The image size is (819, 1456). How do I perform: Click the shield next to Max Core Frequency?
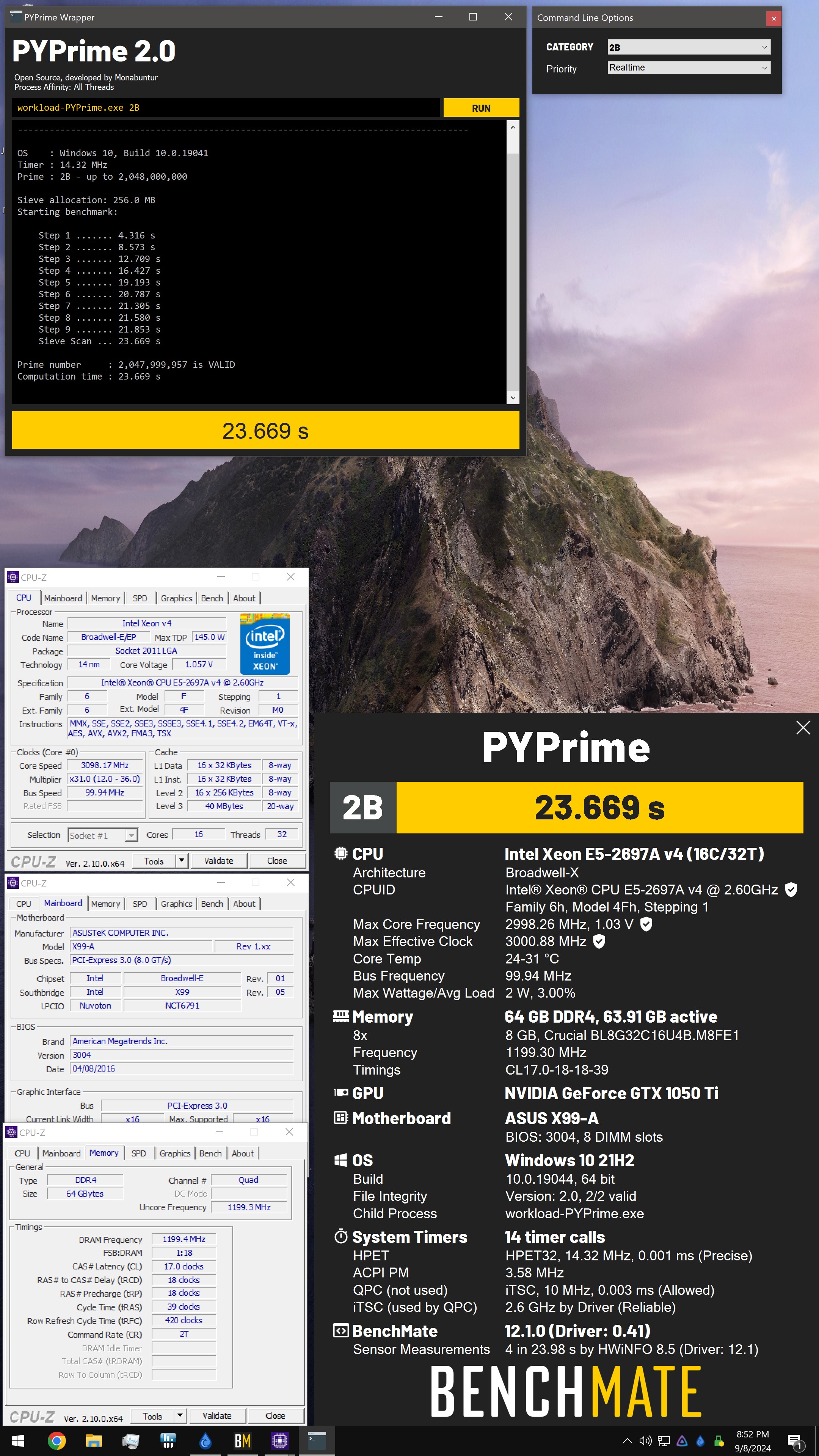pos(646,924)
